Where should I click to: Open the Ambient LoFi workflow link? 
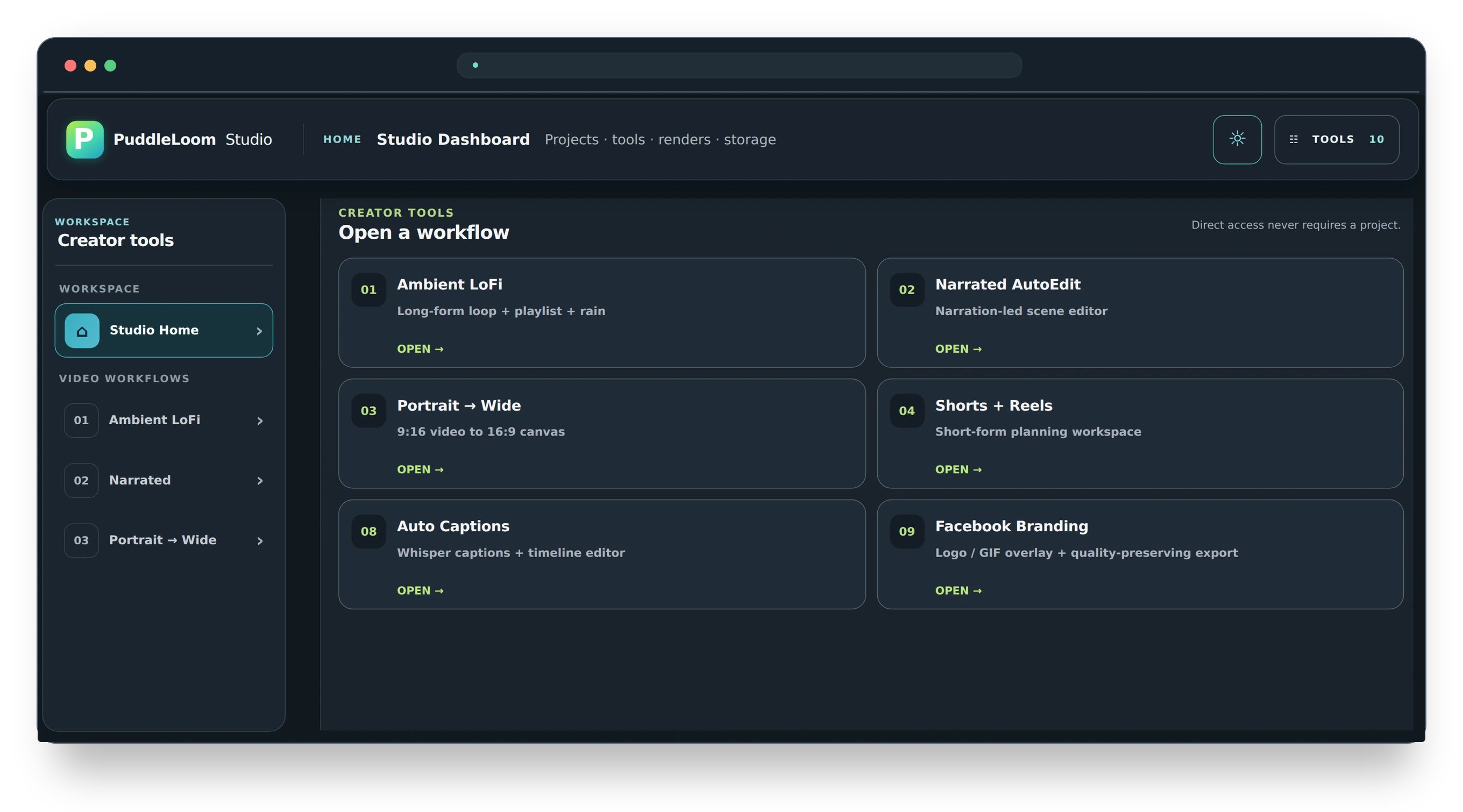pos(420,348)
